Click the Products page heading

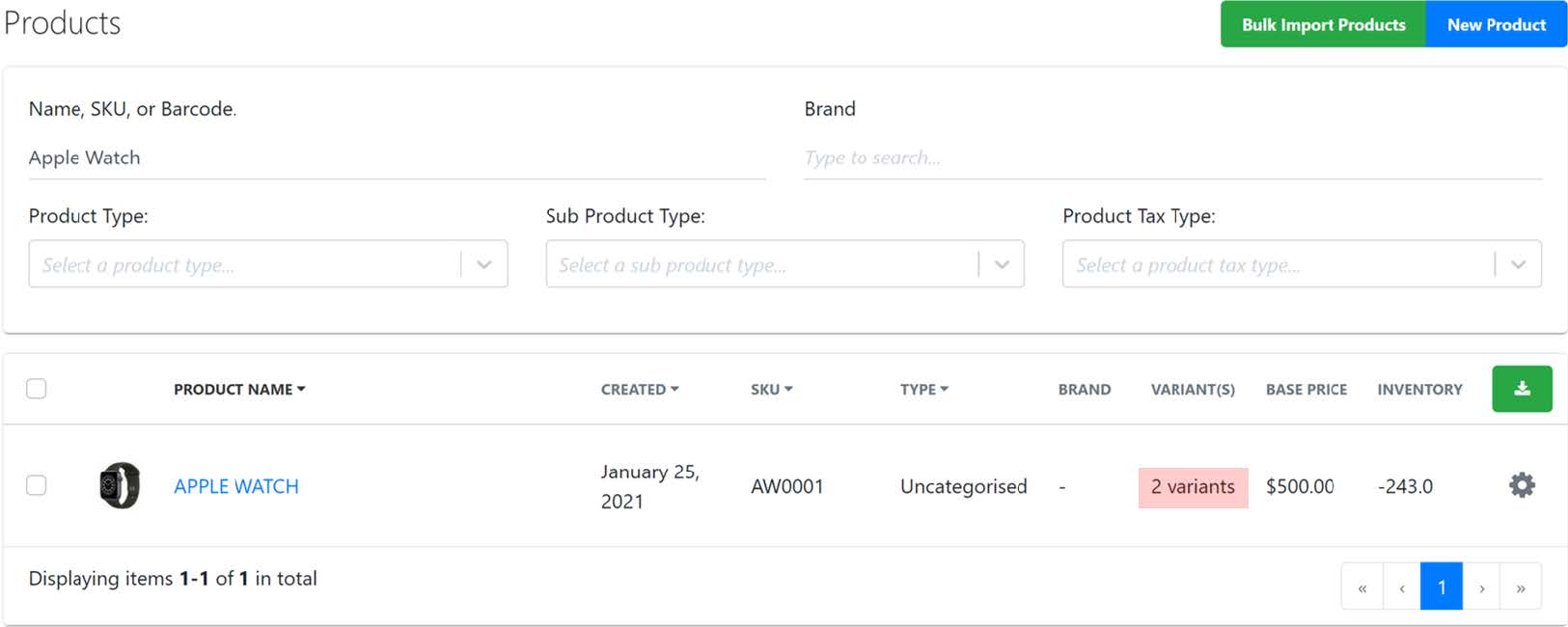63,23
